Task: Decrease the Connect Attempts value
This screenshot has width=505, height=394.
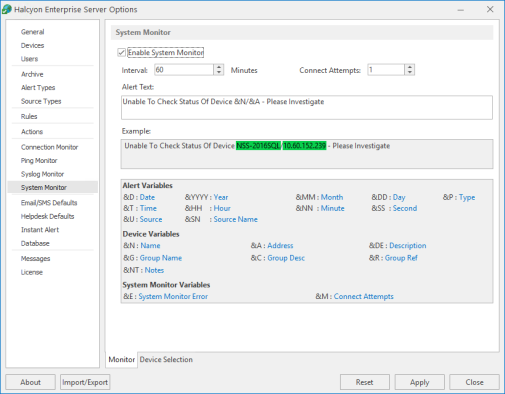Action: 410,72
